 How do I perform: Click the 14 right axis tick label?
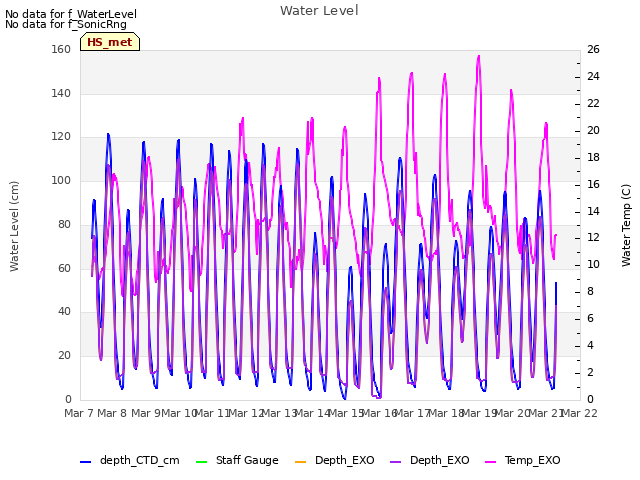[593, 211]
